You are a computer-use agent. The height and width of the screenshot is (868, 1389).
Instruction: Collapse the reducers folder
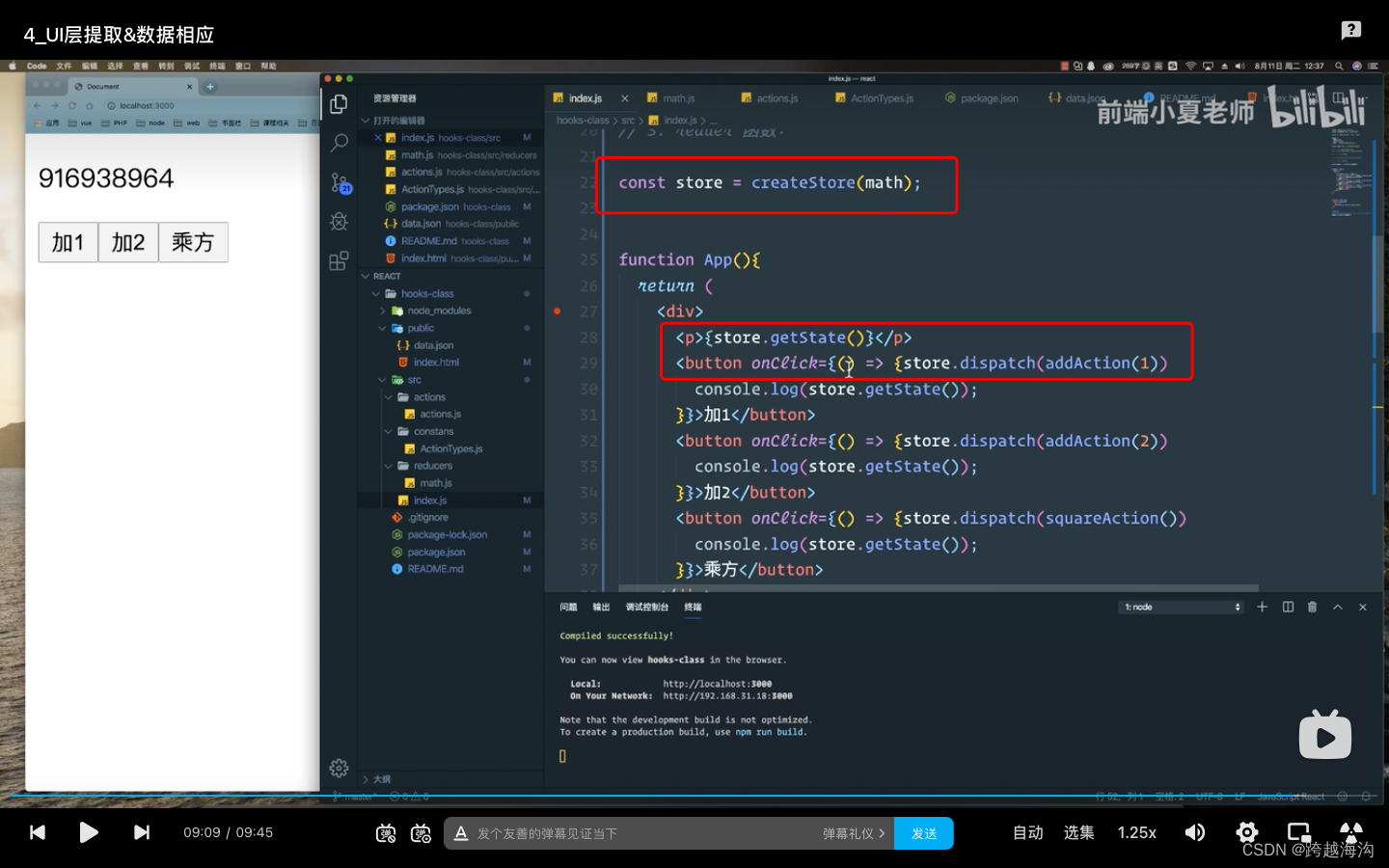(x=389, y=466)
